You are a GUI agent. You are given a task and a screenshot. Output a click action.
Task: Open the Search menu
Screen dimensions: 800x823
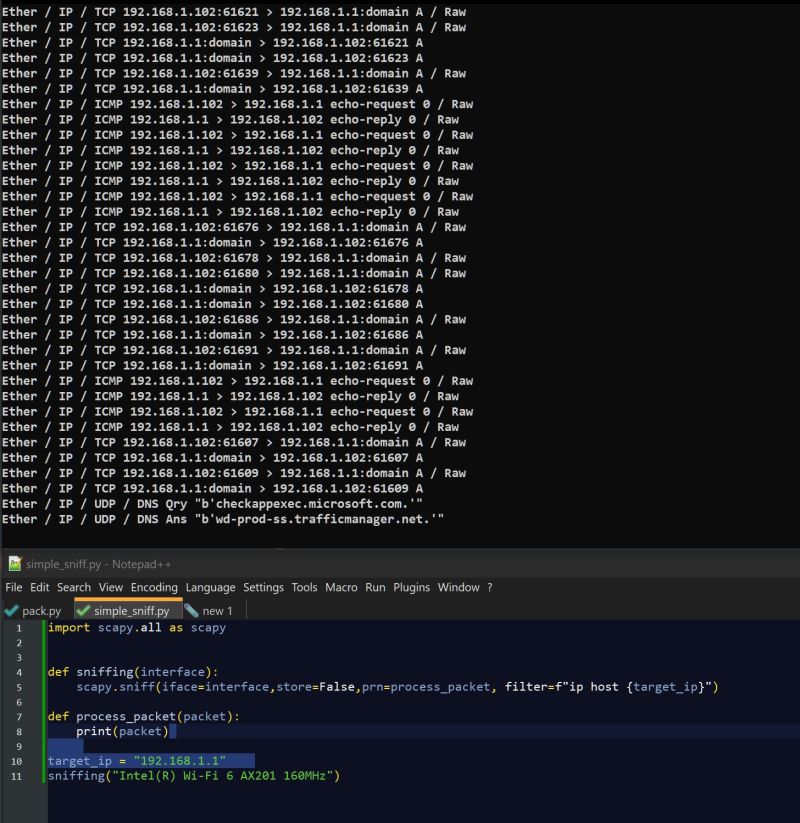(73, 587)
